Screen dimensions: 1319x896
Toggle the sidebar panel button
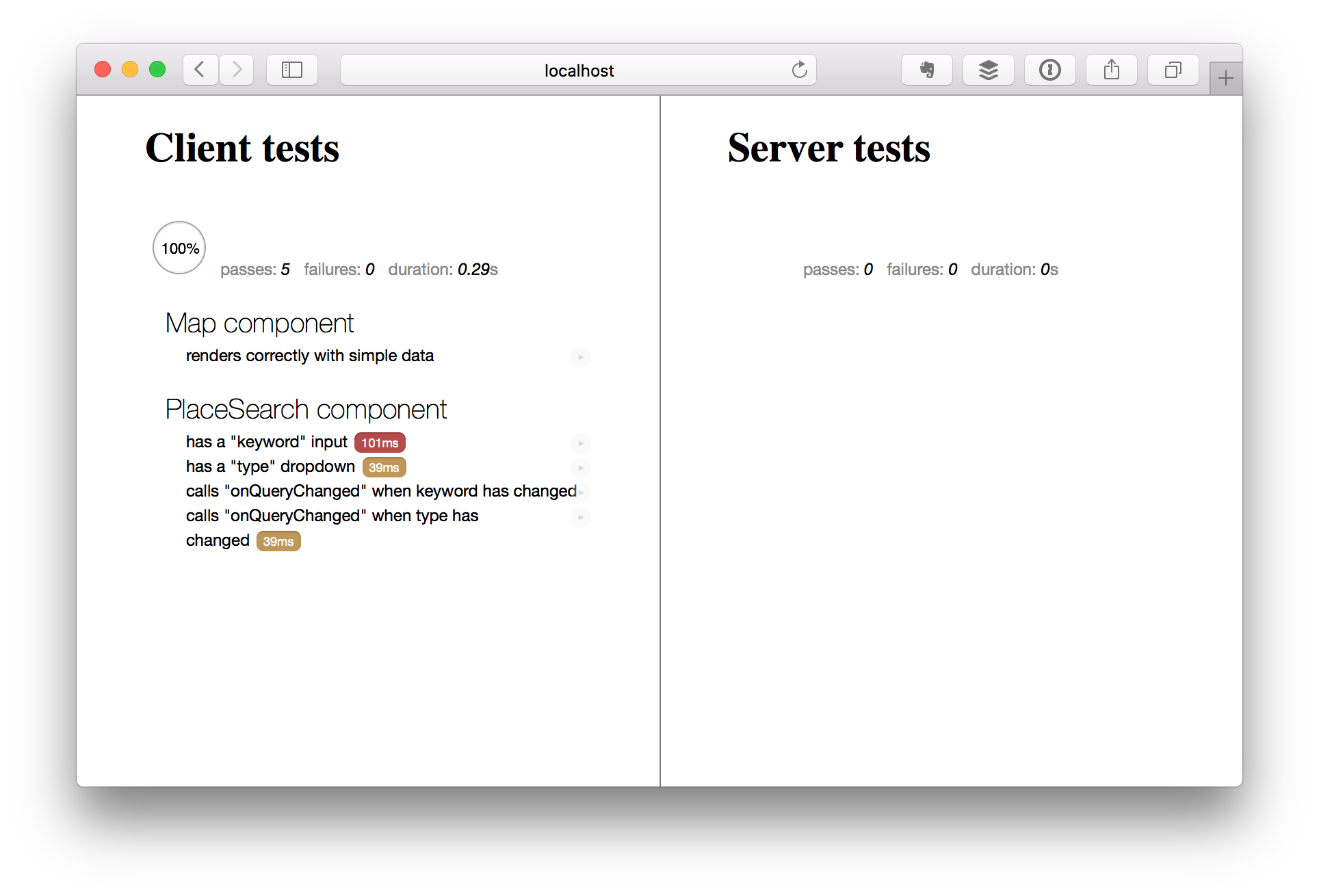click(x=292, y=70)
